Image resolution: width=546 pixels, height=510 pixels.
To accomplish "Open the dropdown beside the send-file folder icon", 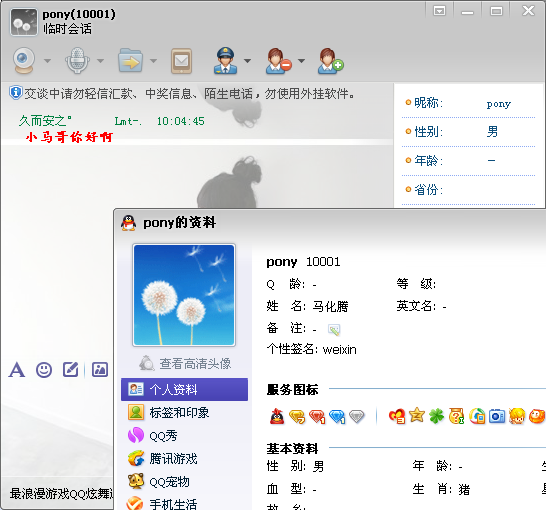I will coord(153,61).
